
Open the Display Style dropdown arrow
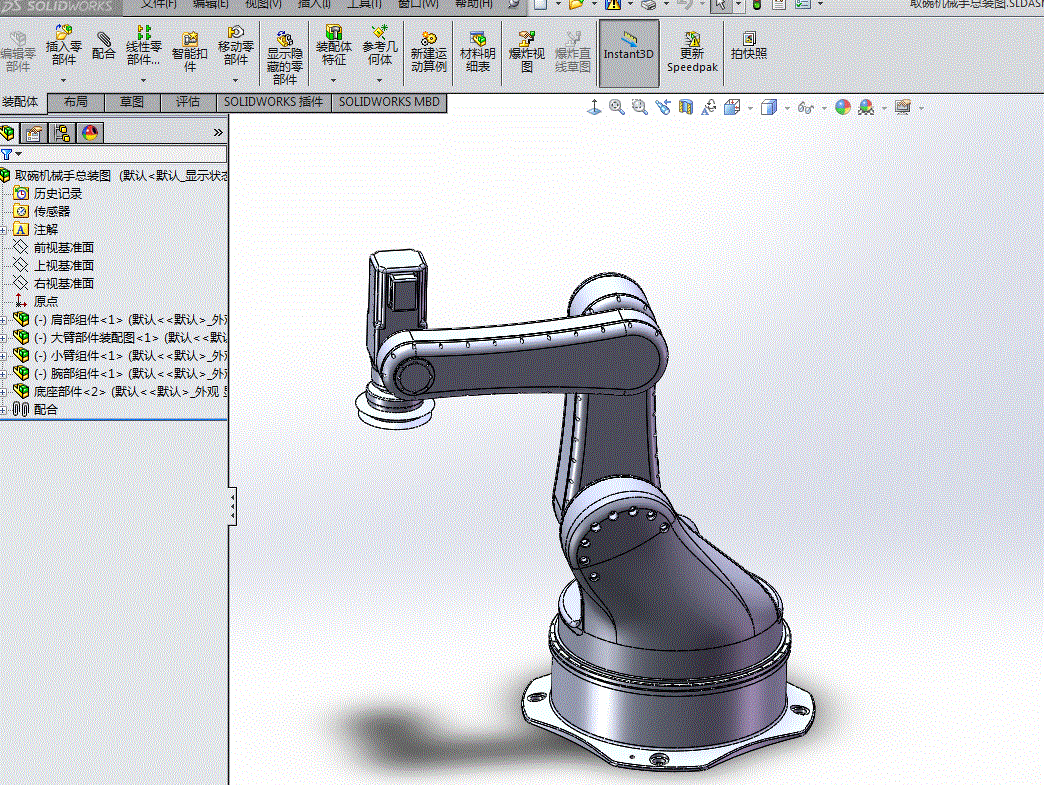788,108
